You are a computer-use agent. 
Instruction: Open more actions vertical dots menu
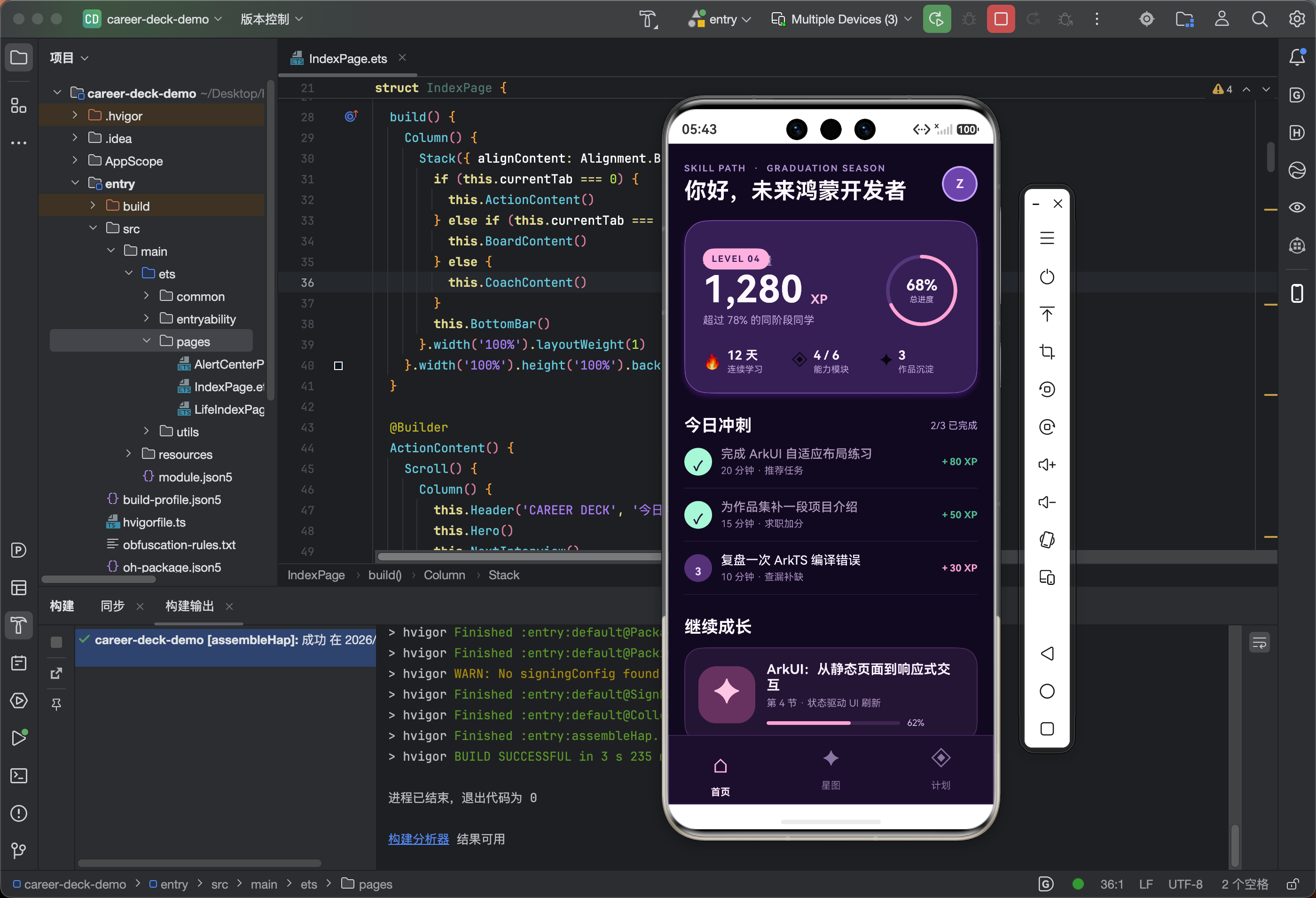[1097, 19]
